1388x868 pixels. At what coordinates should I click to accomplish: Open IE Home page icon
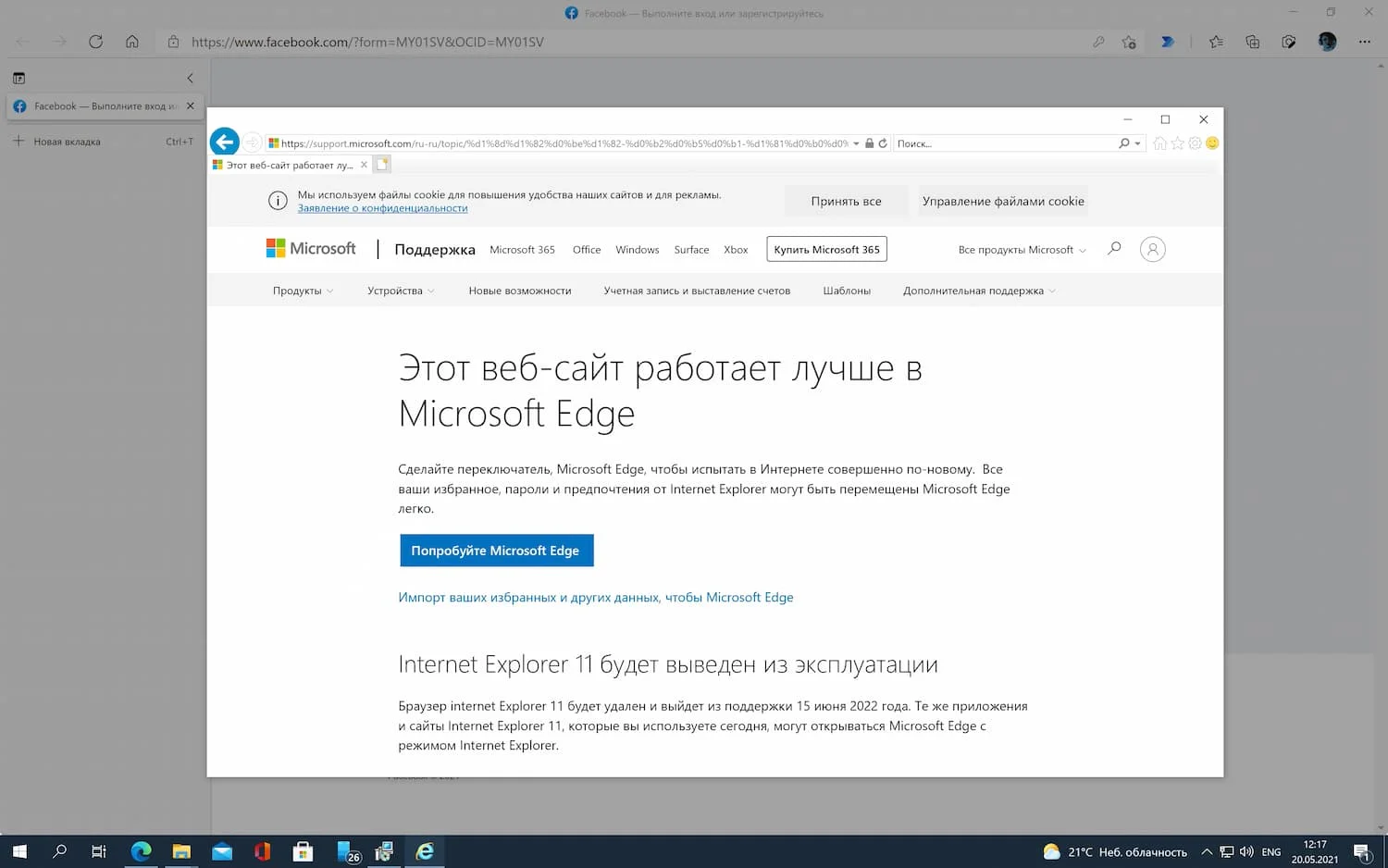1159,143
